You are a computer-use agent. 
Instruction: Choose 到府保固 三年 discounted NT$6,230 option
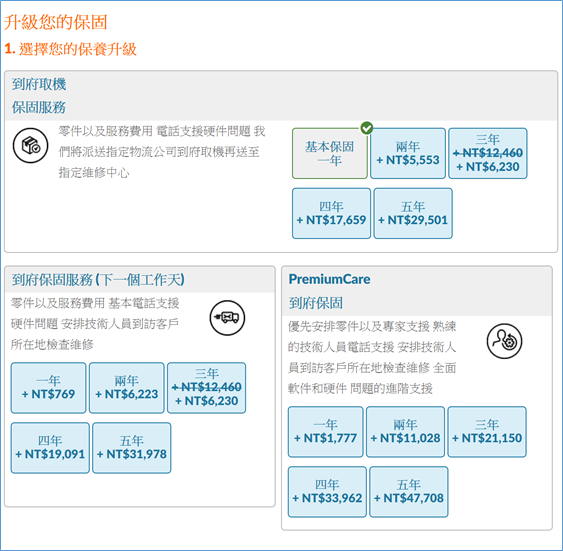click(x=206, y=388)
